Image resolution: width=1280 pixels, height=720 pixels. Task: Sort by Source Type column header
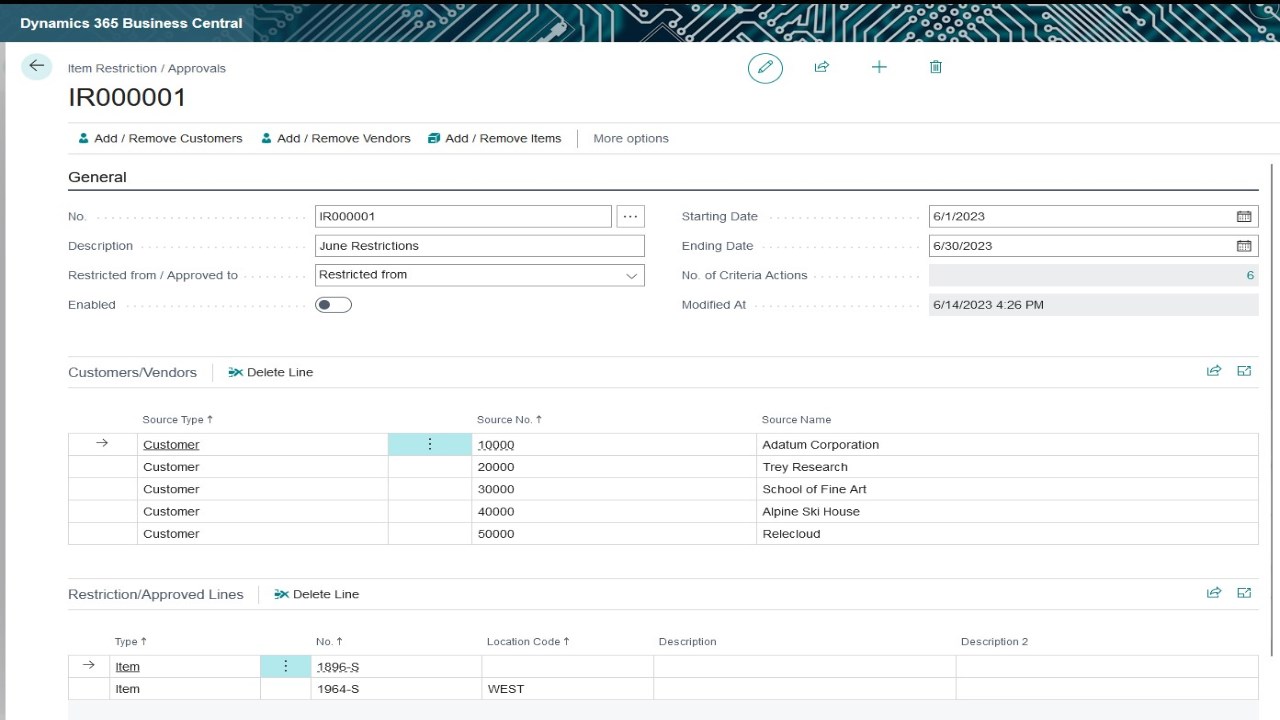click(x=178, y=420)
